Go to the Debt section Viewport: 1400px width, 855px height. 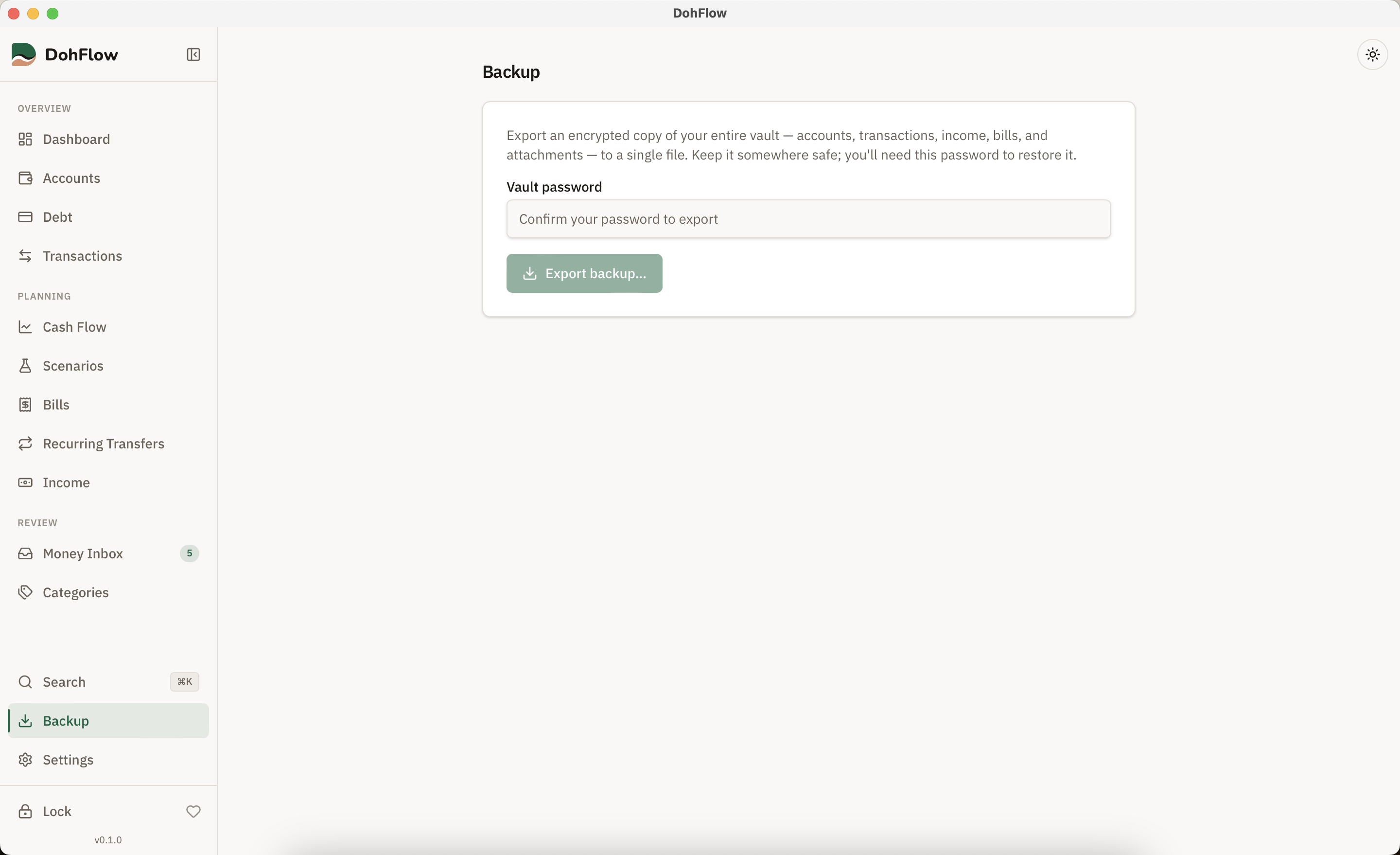pos(108,217)
